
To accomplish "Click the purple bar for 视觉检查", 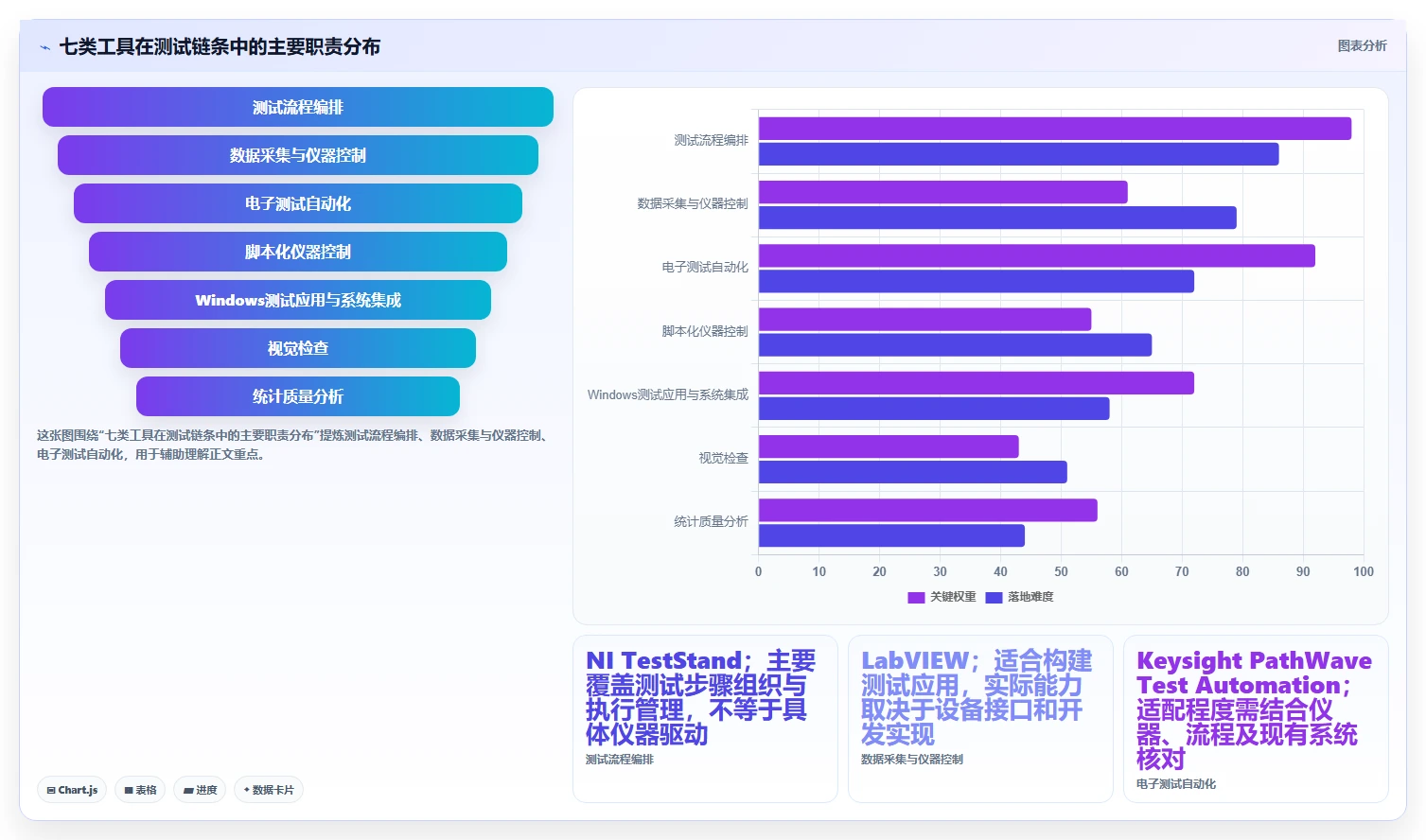I will (889, 446).
